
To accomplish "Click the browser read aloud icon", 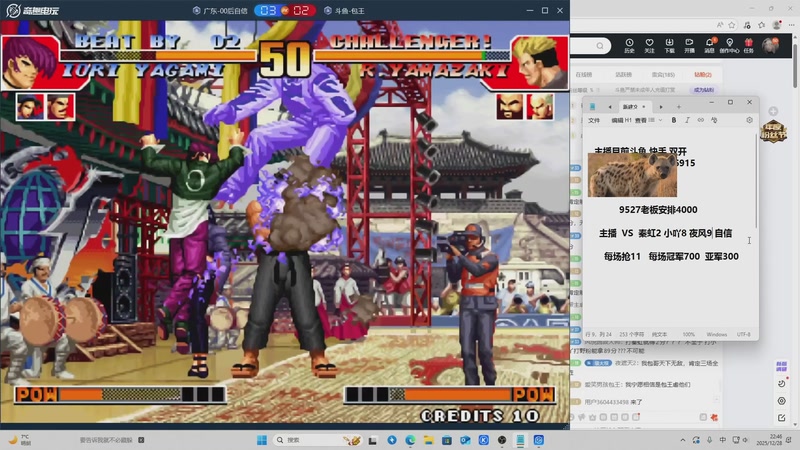I will (x=720, y=24).
